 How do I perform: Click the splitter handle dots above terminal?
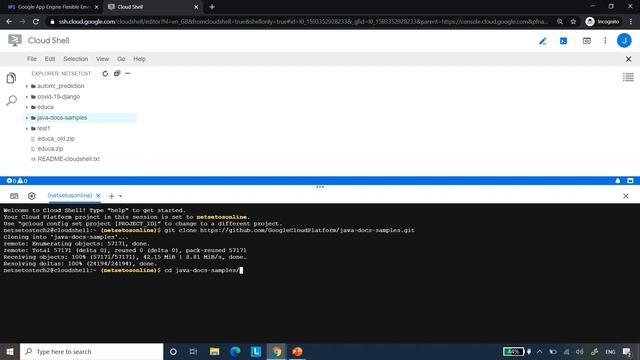320,187
